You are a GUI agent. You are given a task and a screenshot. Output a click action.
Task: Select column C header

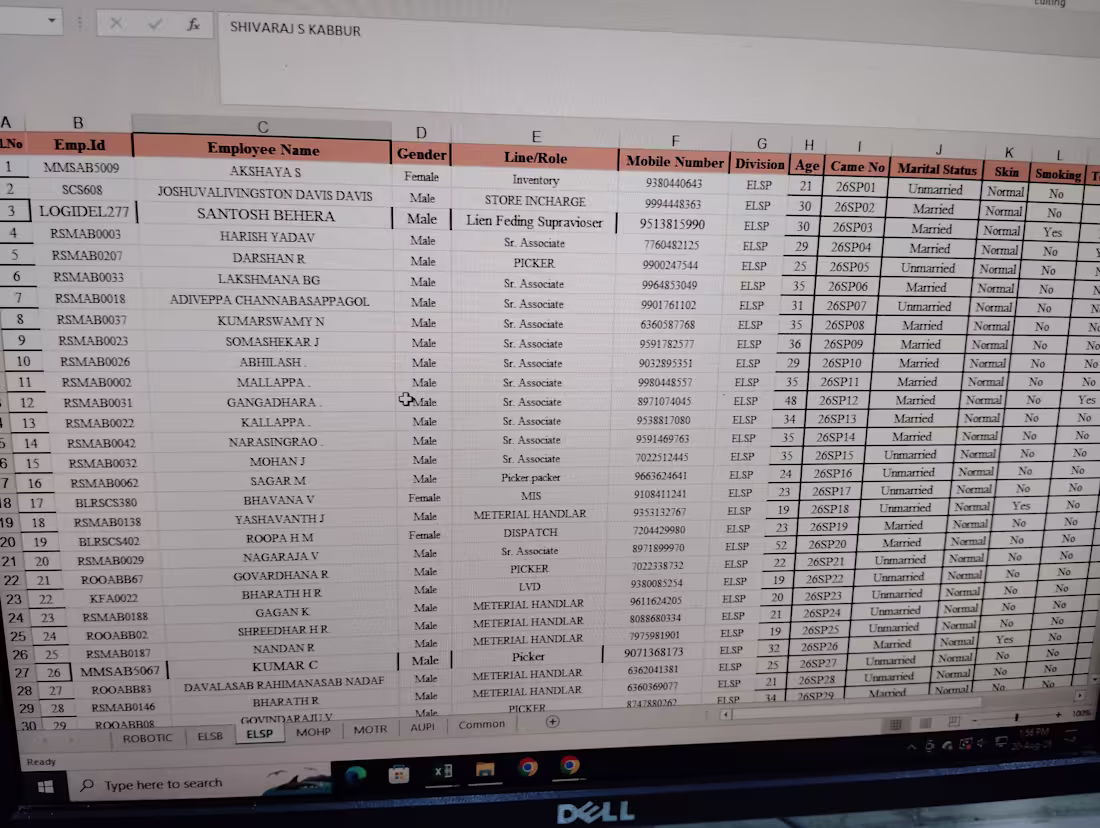(x=262, y=127)
